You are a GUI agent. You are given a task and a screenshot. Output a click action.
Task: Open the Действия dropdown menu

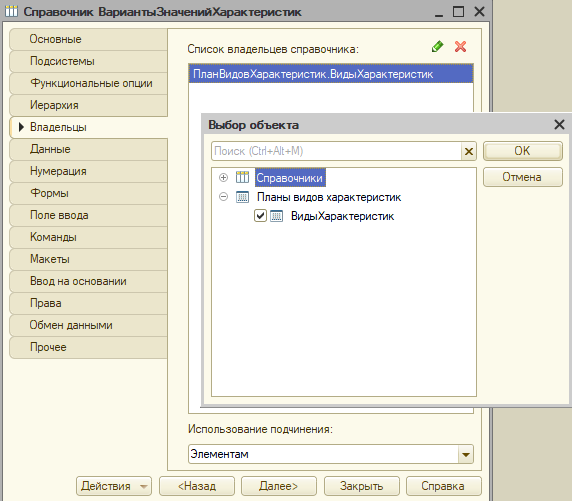pyautogui.click(x=114, y=486)
